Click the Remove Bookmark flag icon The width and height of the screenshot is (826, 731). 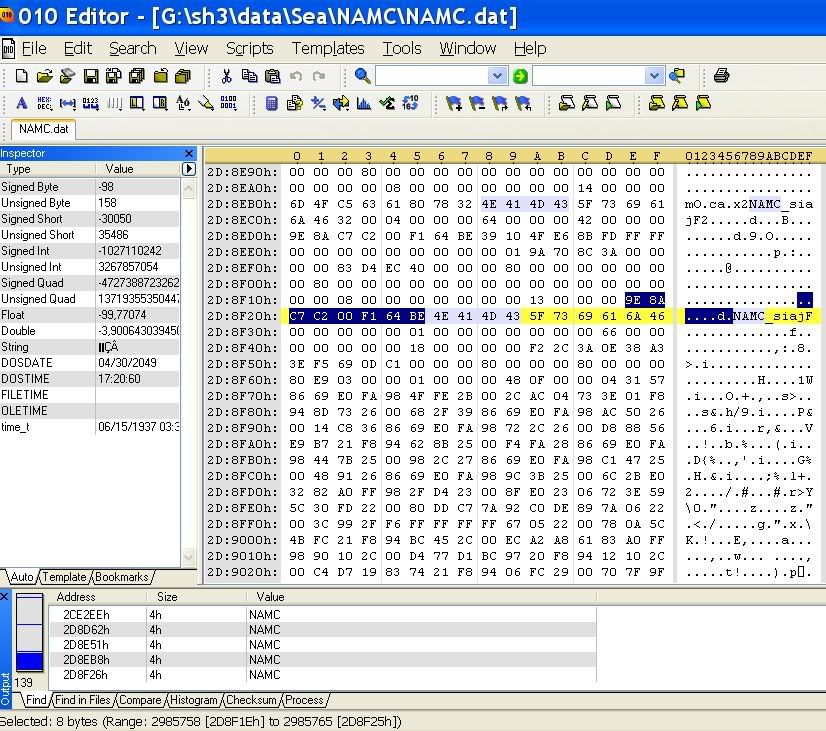pos(477,103)
